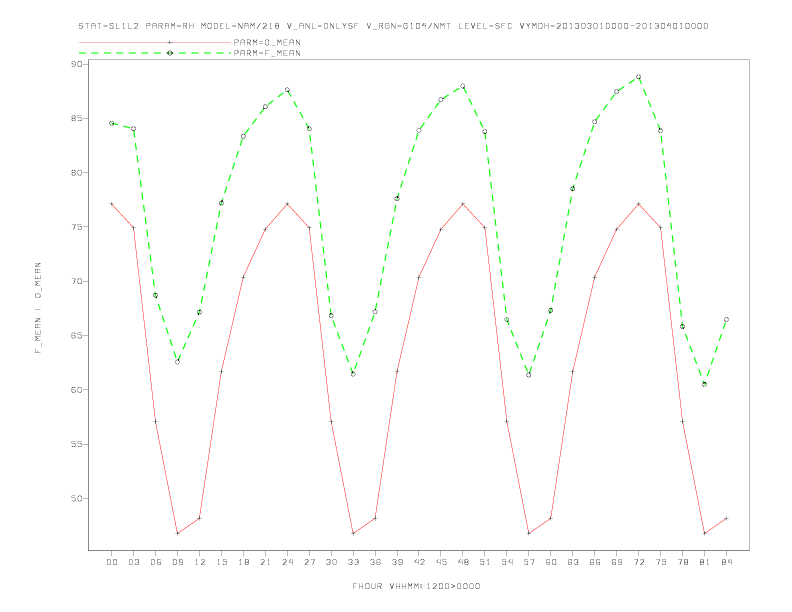Image resolution: width=792 pixels, height=612 pixels.
Task: Click y-axis tick label 50
Action: (x=77, y=498)
